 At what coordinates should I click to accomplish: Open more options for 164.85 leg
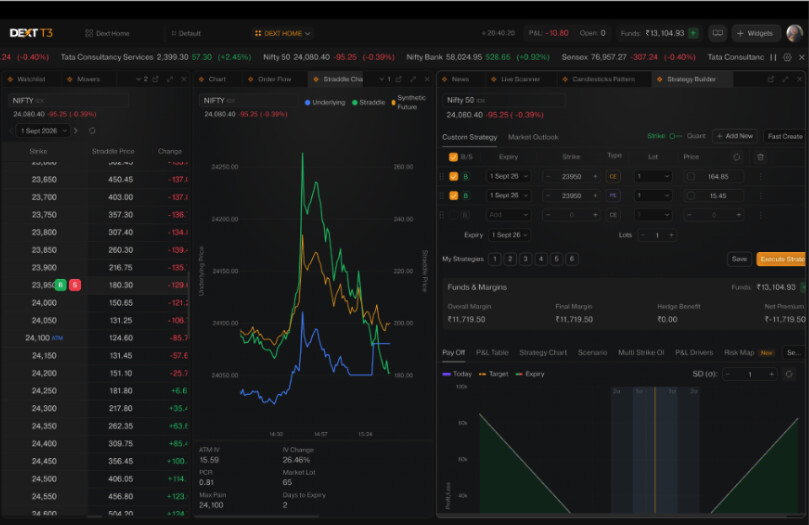761,176
